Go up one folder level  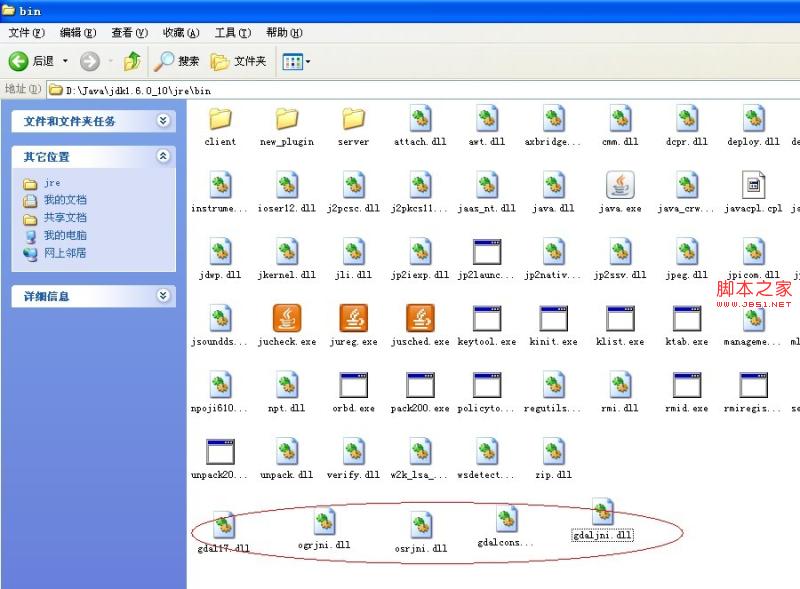pyautogui.click(x=133, y=61)
